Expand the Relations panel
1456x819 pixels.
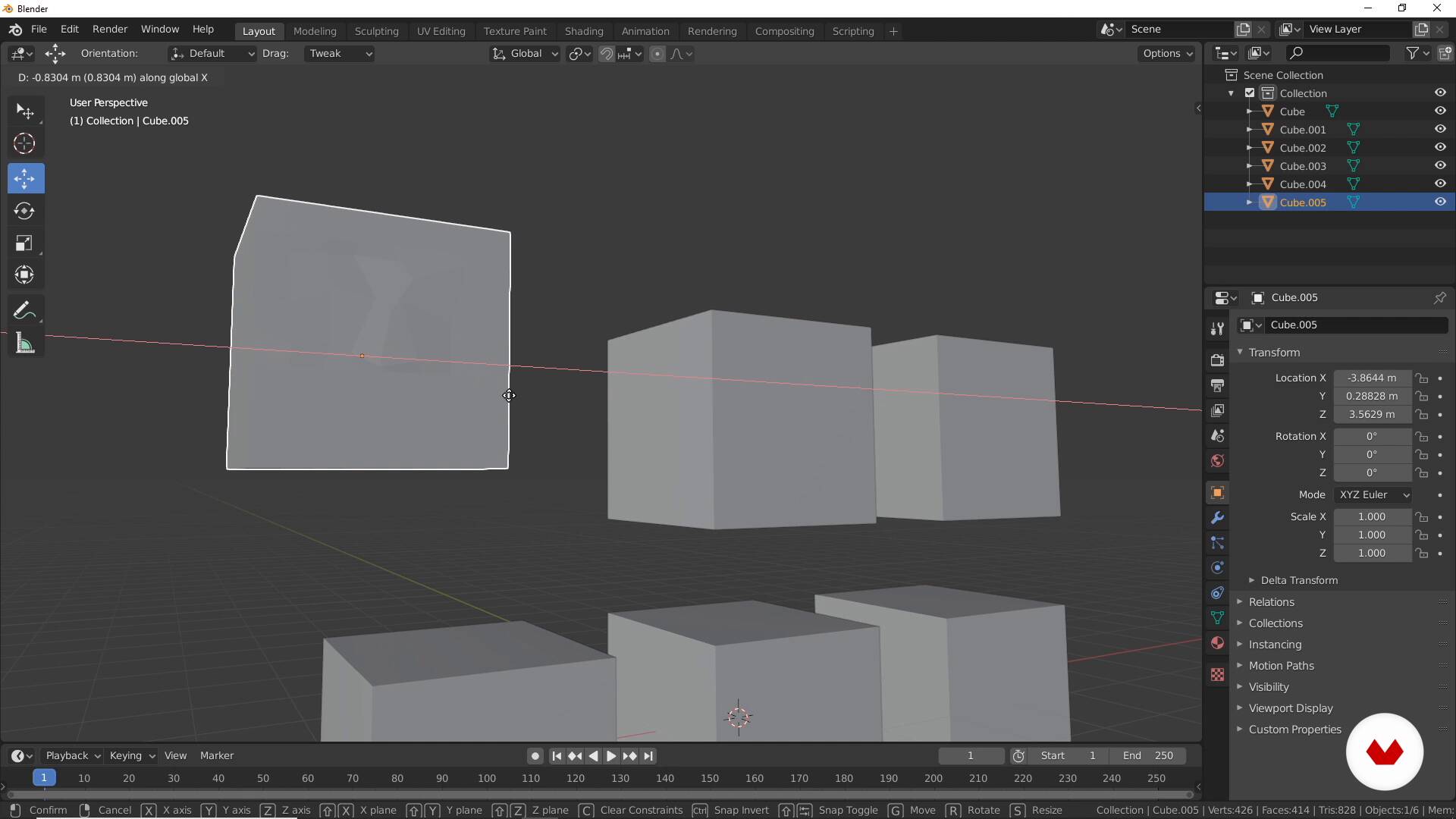(1272, 601)
